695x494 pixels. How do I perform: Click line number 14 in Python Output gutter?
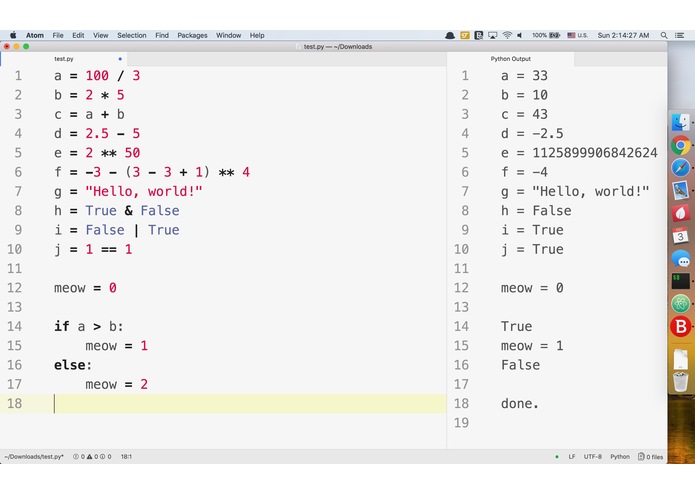[x=461, y=327]
